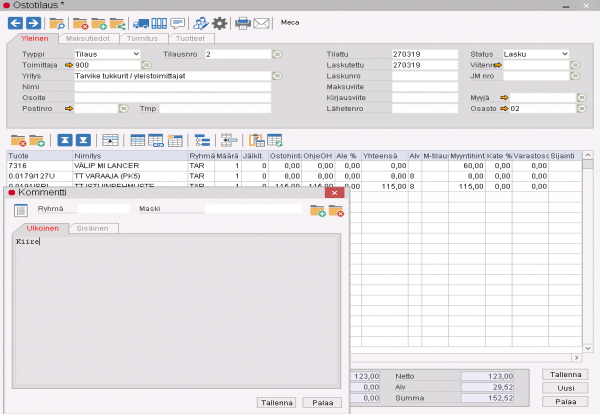Viewport: 600px width, 414px height.
Task: Click the insert table row icon
Action: [110, 140]
